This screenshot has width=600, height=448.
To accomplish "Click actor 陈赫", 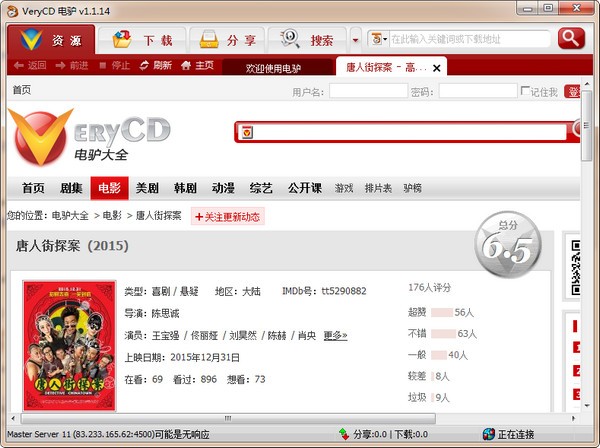I will [277, 336].
